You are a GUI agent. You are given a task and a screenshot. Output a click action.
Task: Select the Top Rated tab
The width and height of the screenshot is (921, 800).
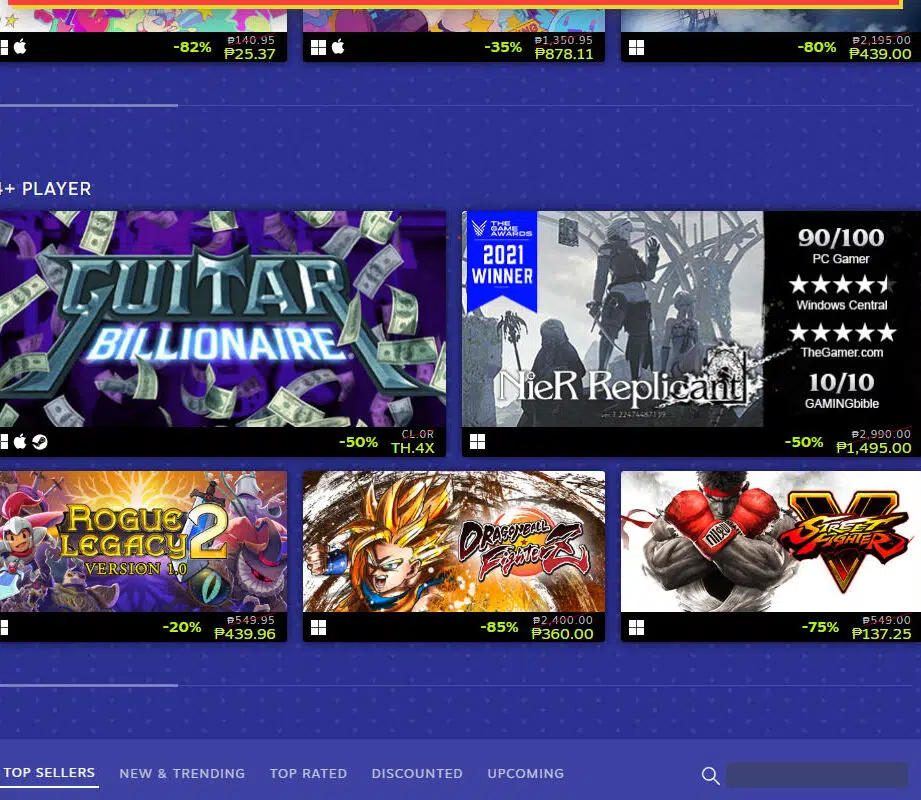click(308, 774)
